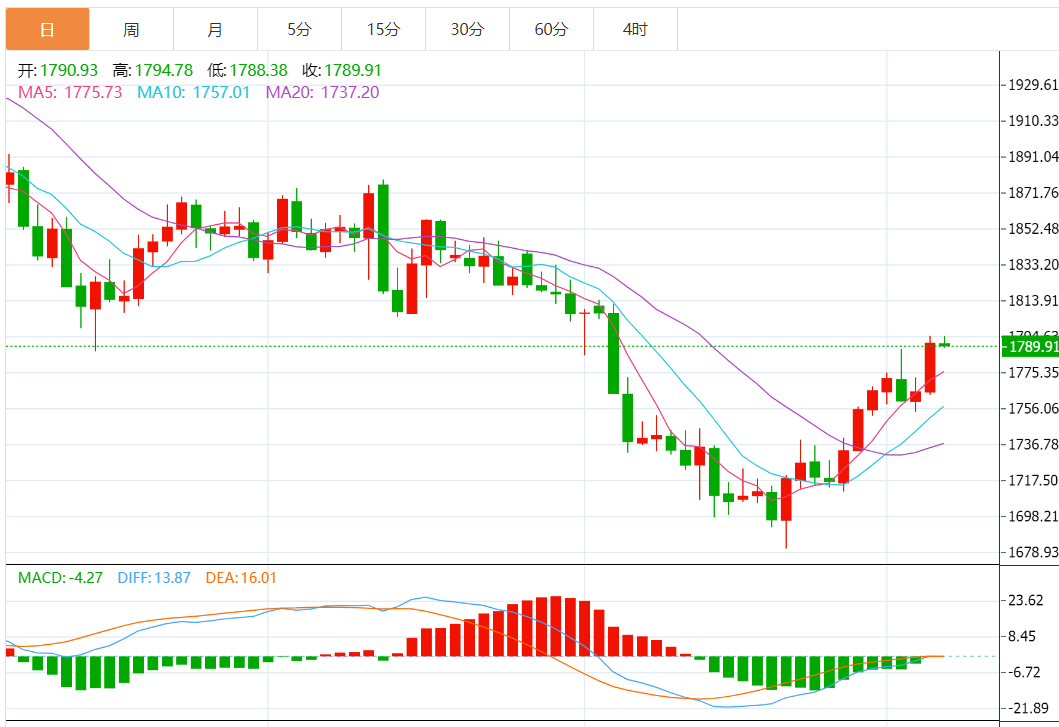Click the 1736.78 price axis label
Viewport: 1059px width, 727px height.
1033,444
